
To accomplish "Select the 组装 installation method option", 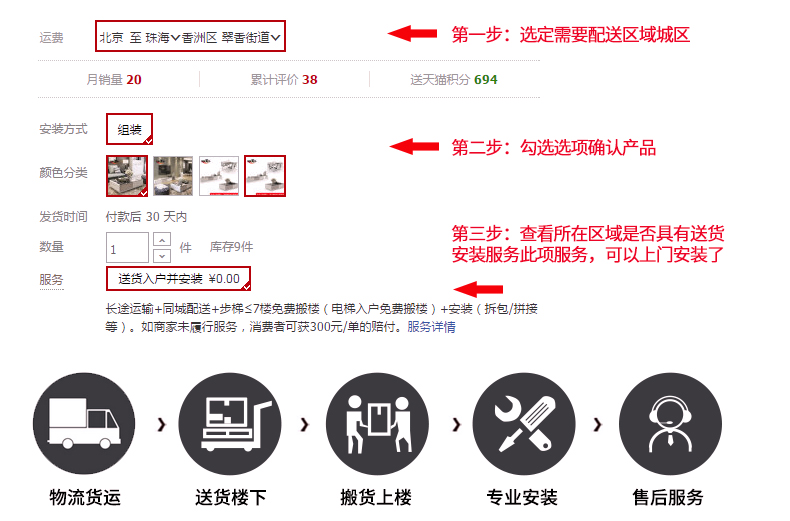I will pyautogui.click(x=129, y=129).
